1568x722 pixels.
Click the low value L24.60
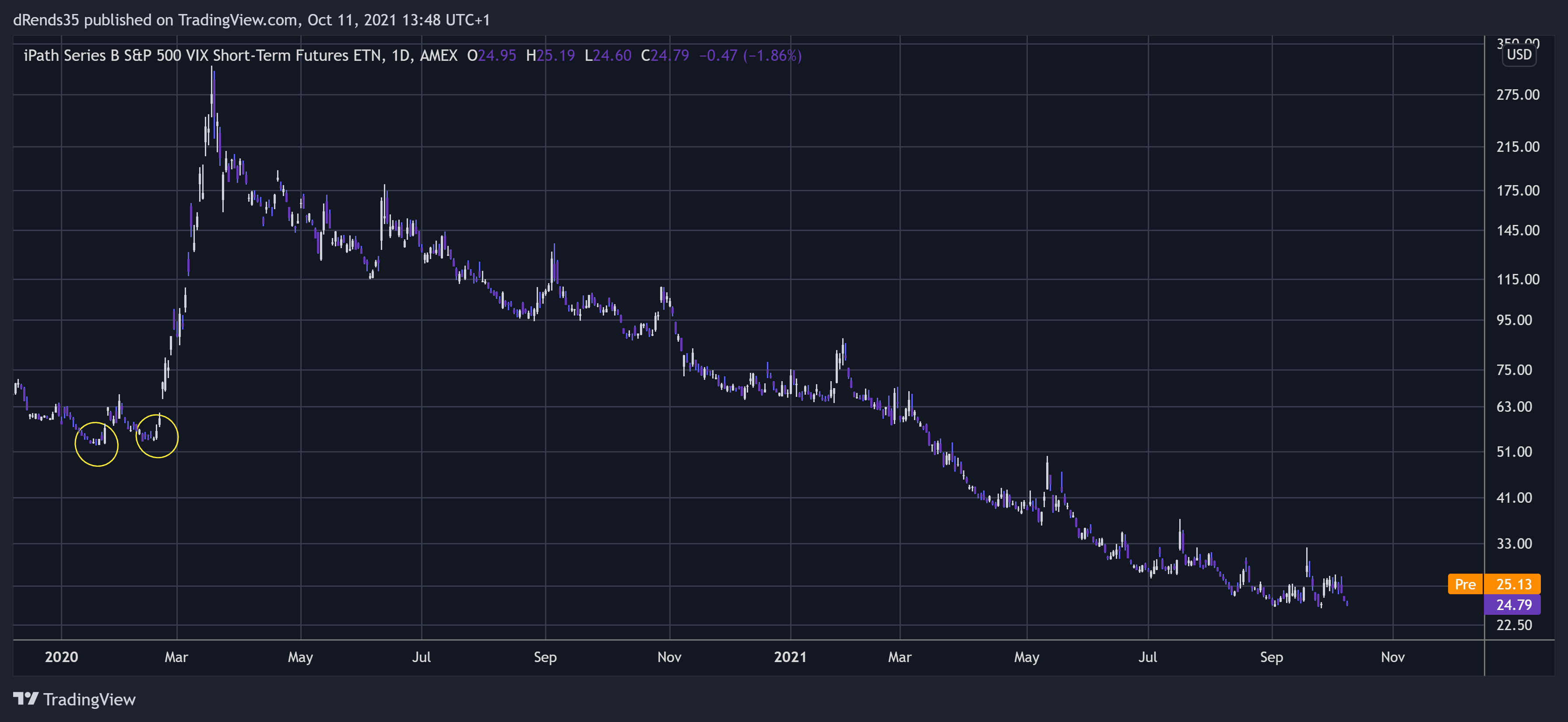tap(608, 55)
